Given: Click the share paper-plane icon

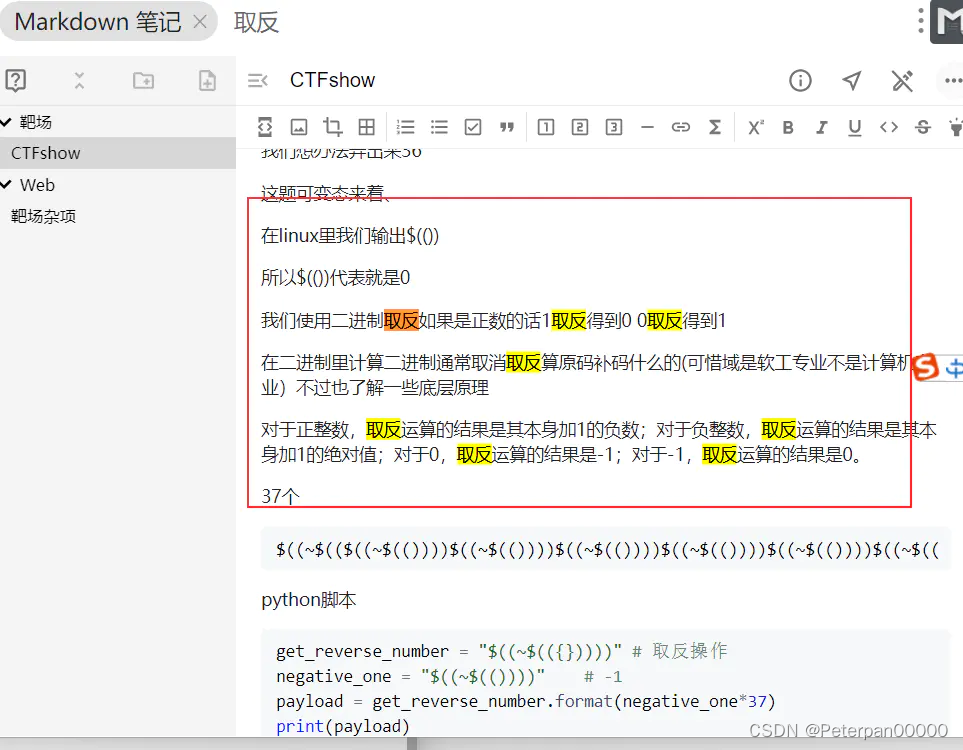Looking at the screenshot, I should pyautogui.click(x=851, y=80).
